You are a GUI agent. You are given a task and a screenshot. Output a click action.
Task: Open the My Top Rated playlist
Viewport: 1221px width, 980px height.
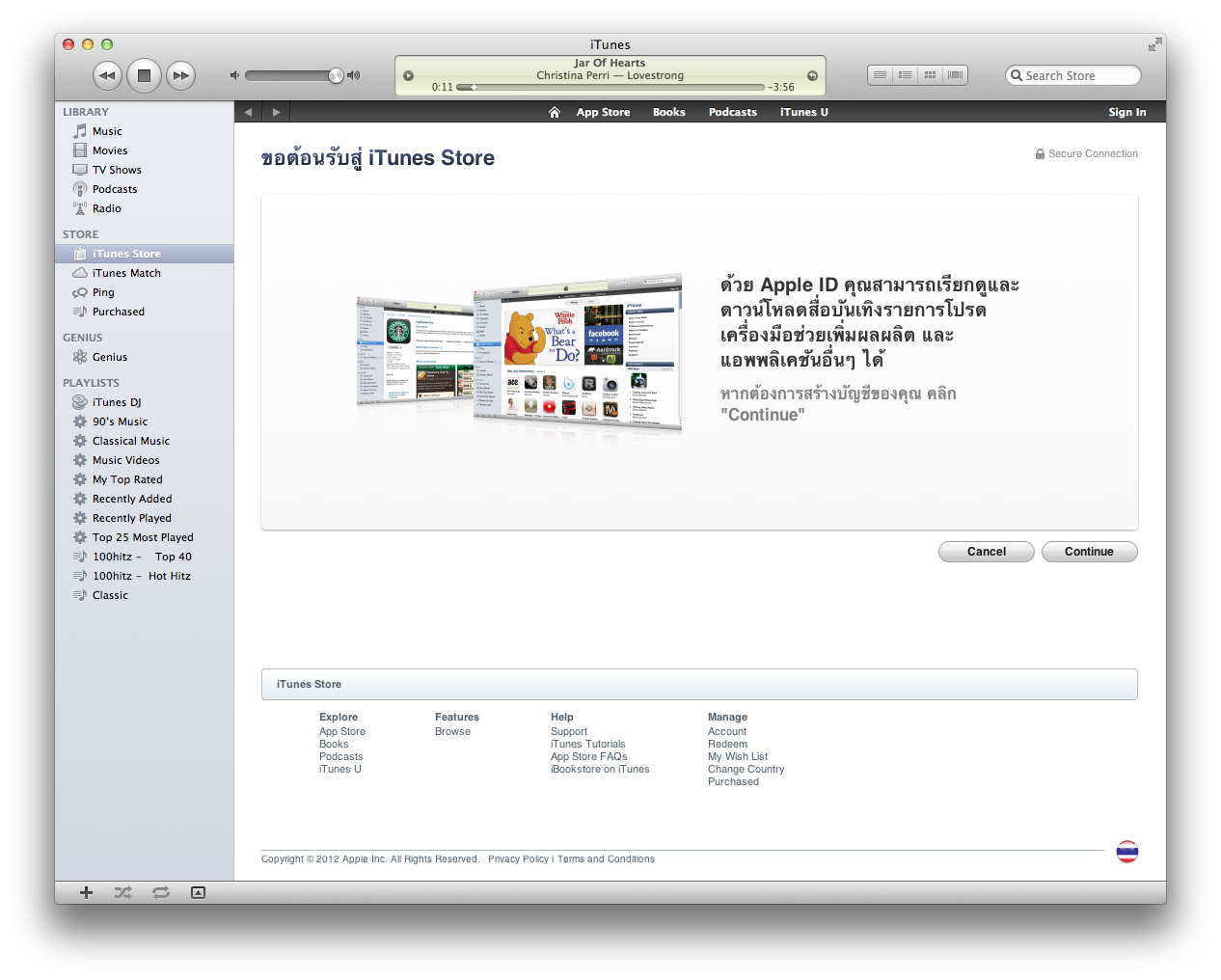coord(144,479)
